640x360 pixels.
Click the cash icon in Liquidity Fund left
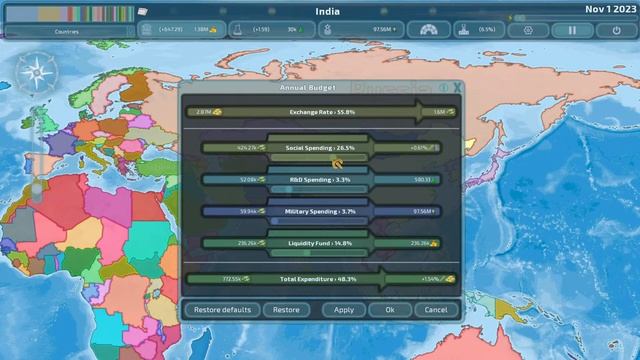[x=261, y=243]
